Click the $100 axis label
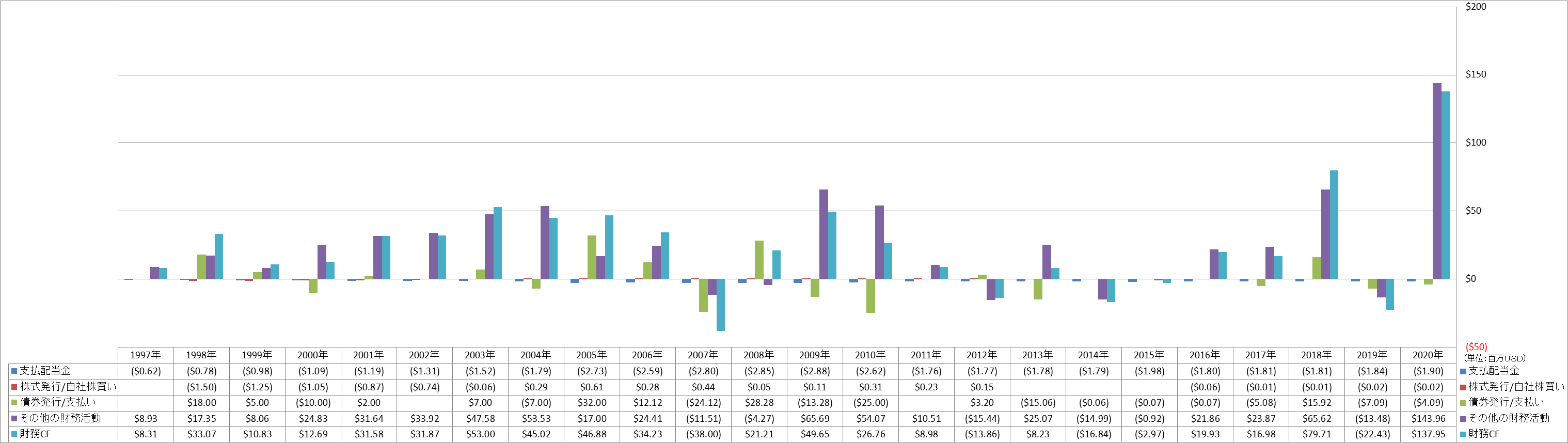 pyautogui.click(x=1476, y=143)
